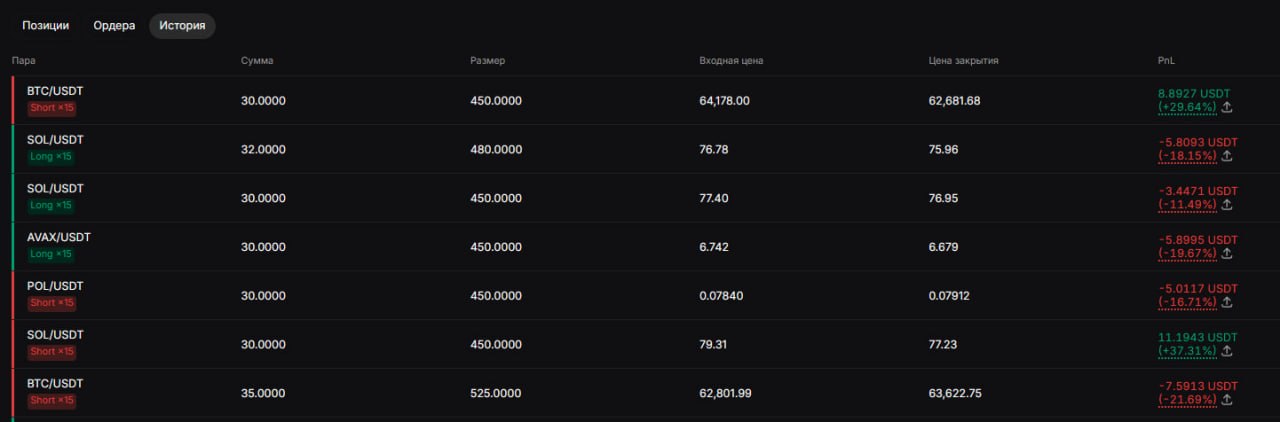Image resolution: width=1280 pixels, height=422 pixels.
Task: Select the История tab
Action: click(182, 26)
